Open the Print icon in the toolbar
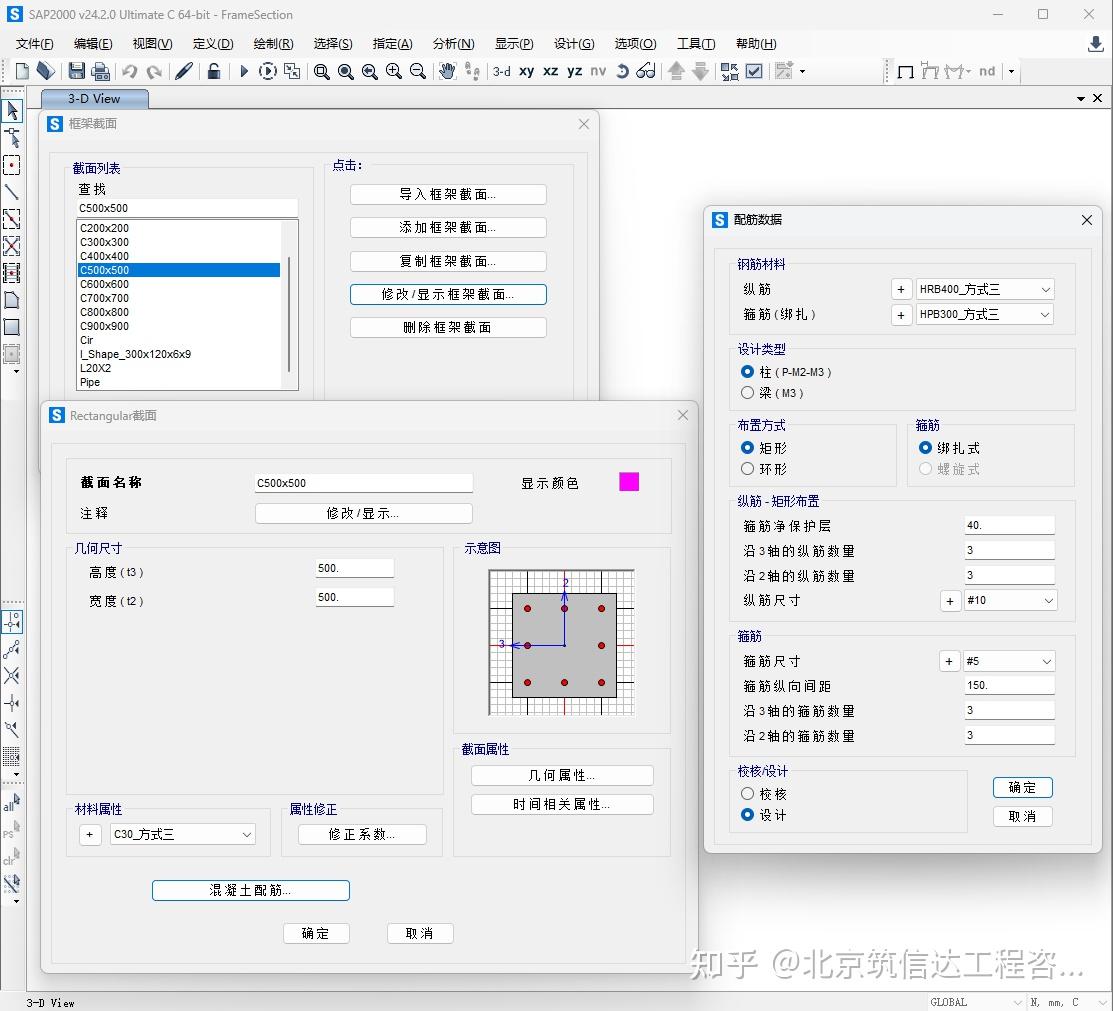1113x1011 pixels. click(101, 70)
